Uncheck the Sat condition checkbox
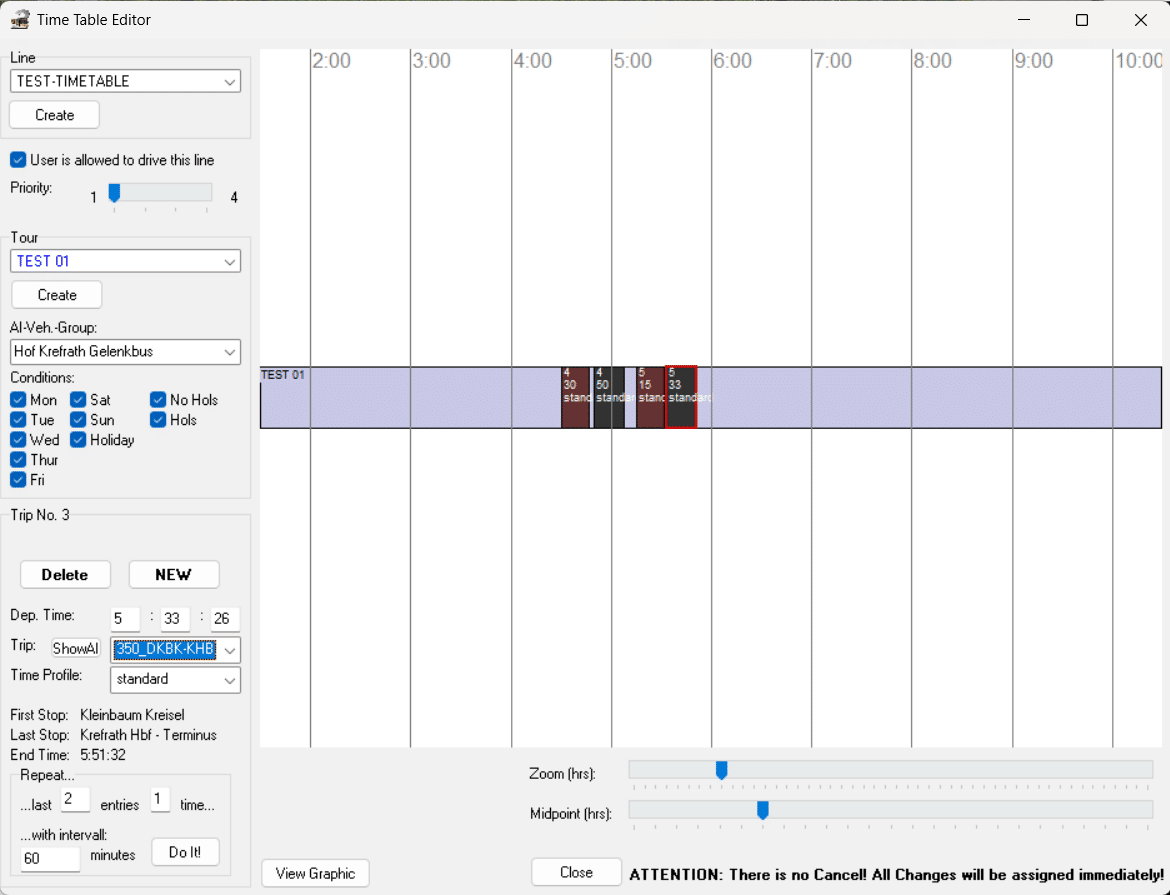 click(78, 400)
